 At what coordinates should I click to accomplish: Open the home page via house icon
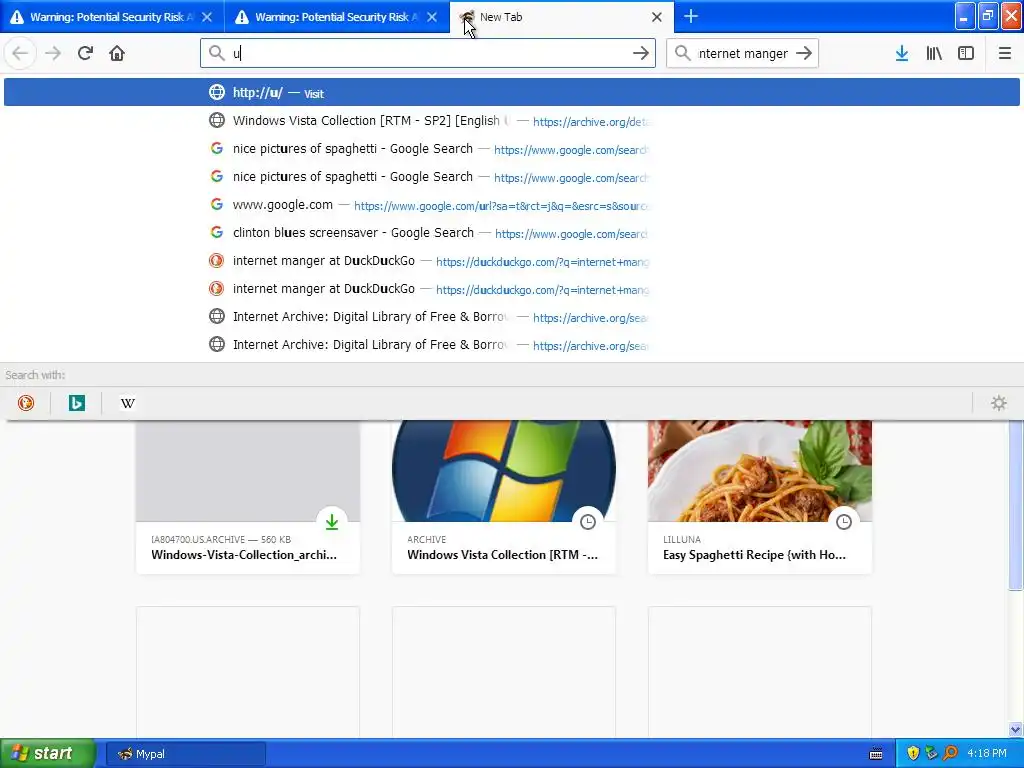coord(117,53)
